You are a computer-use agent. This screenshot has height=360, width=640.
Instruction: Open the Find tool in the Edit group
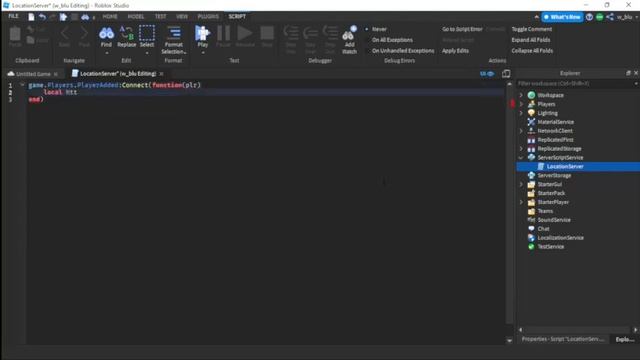click(106, 37)
